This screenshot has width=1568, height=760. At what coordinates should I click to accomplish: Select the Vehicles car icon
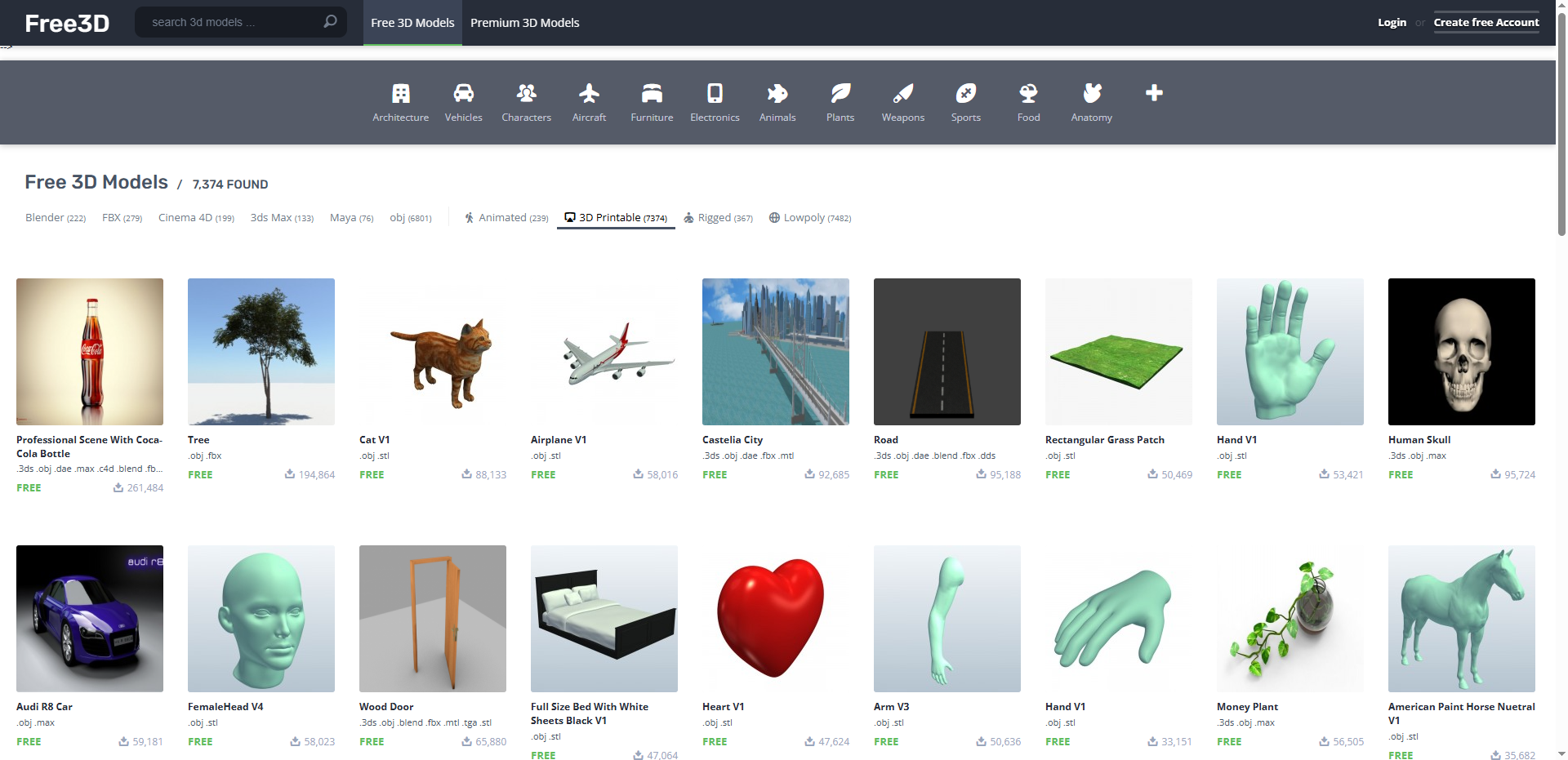[463, 94]
